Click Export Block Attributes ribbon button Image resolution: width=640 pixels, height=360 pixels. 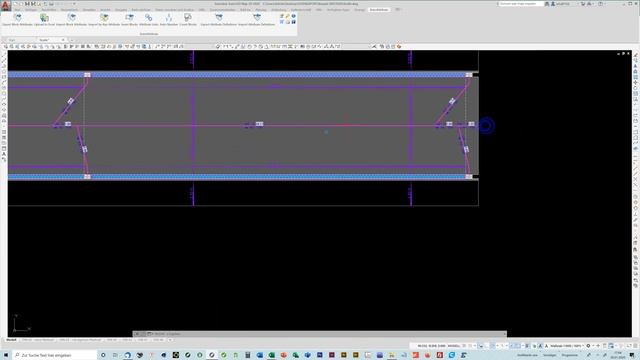point(18,20)
